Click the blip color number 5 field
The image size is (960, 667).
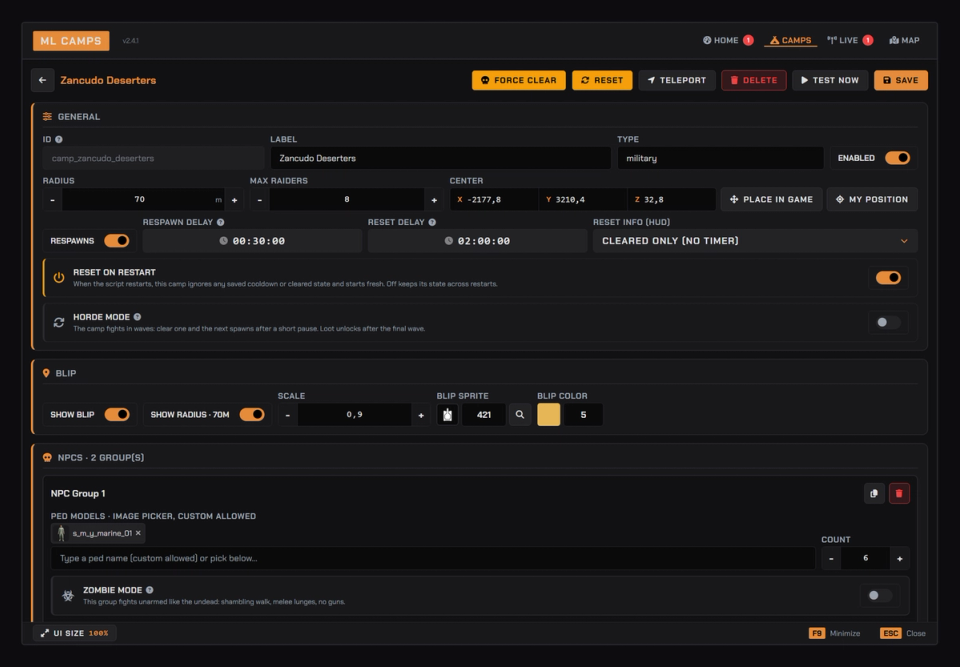pos(583,415)
